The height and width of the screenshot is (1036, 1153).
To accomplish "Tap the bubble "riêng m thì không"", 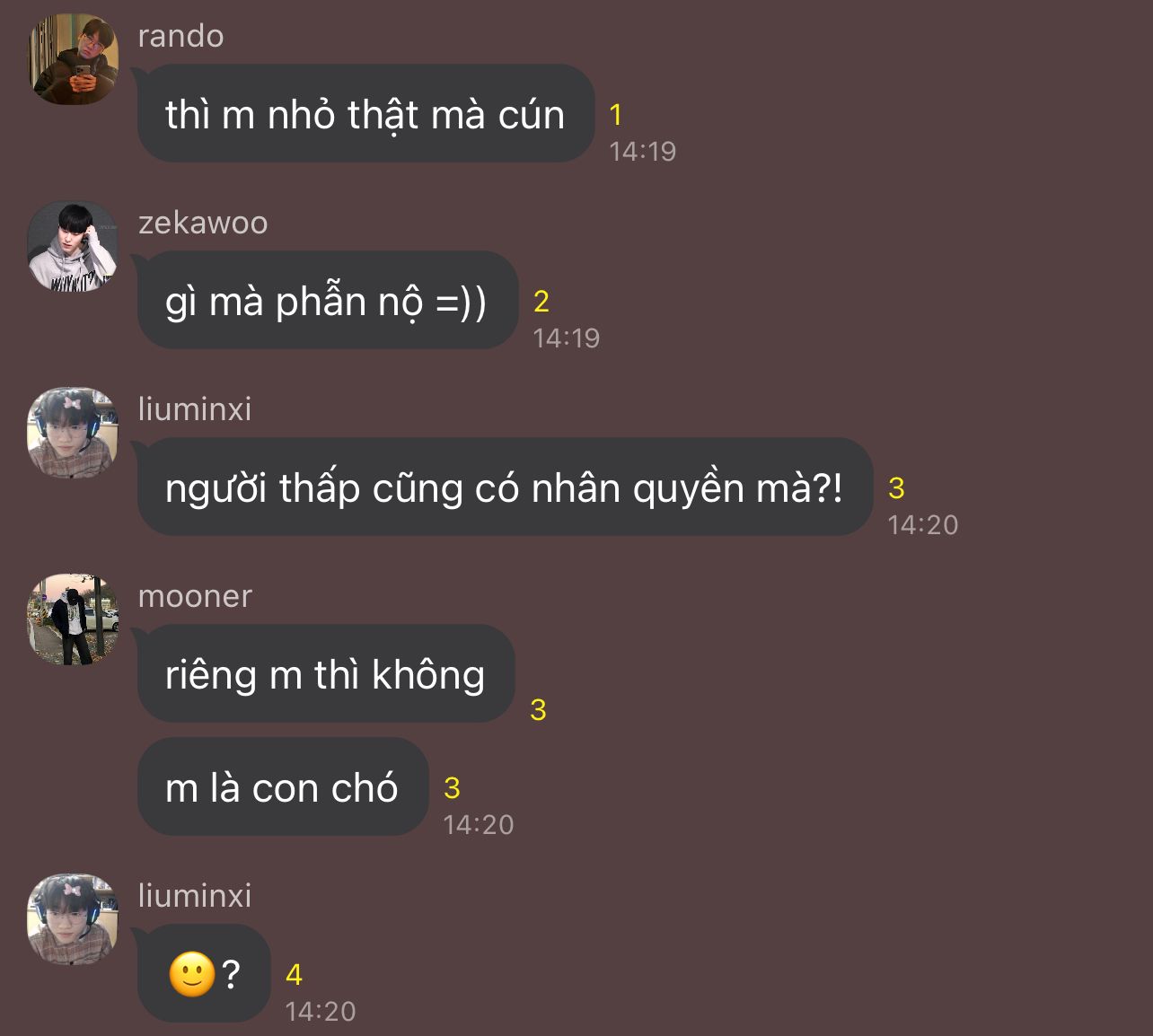I will click(x=326, y=674).
